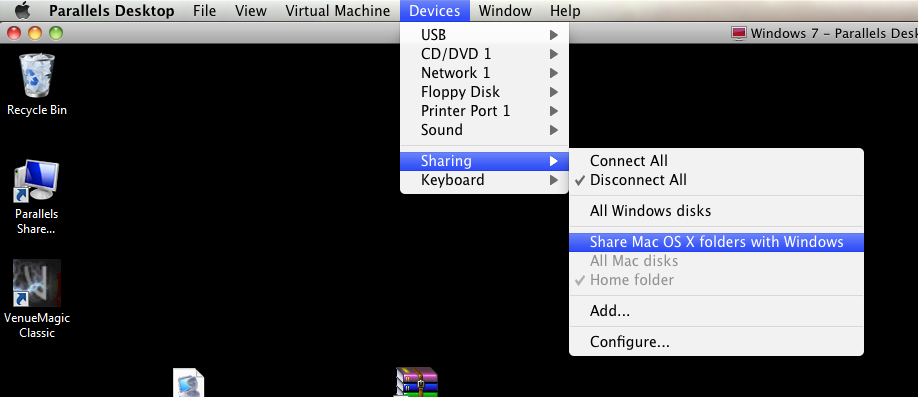Open the File menu
This screenshot has height=397, width=918.
[204, 11]
